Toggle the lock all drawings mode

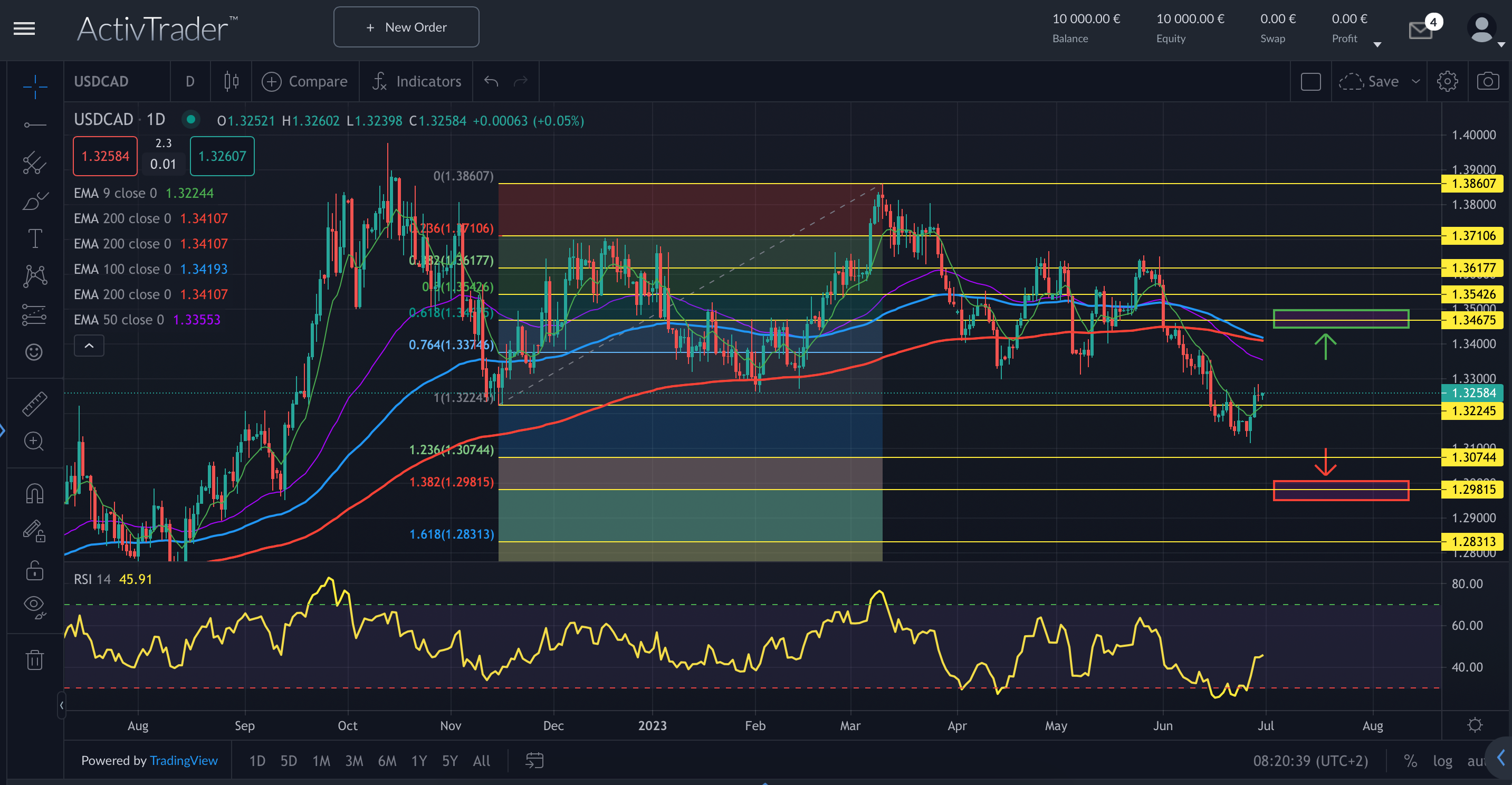(35, 570)
